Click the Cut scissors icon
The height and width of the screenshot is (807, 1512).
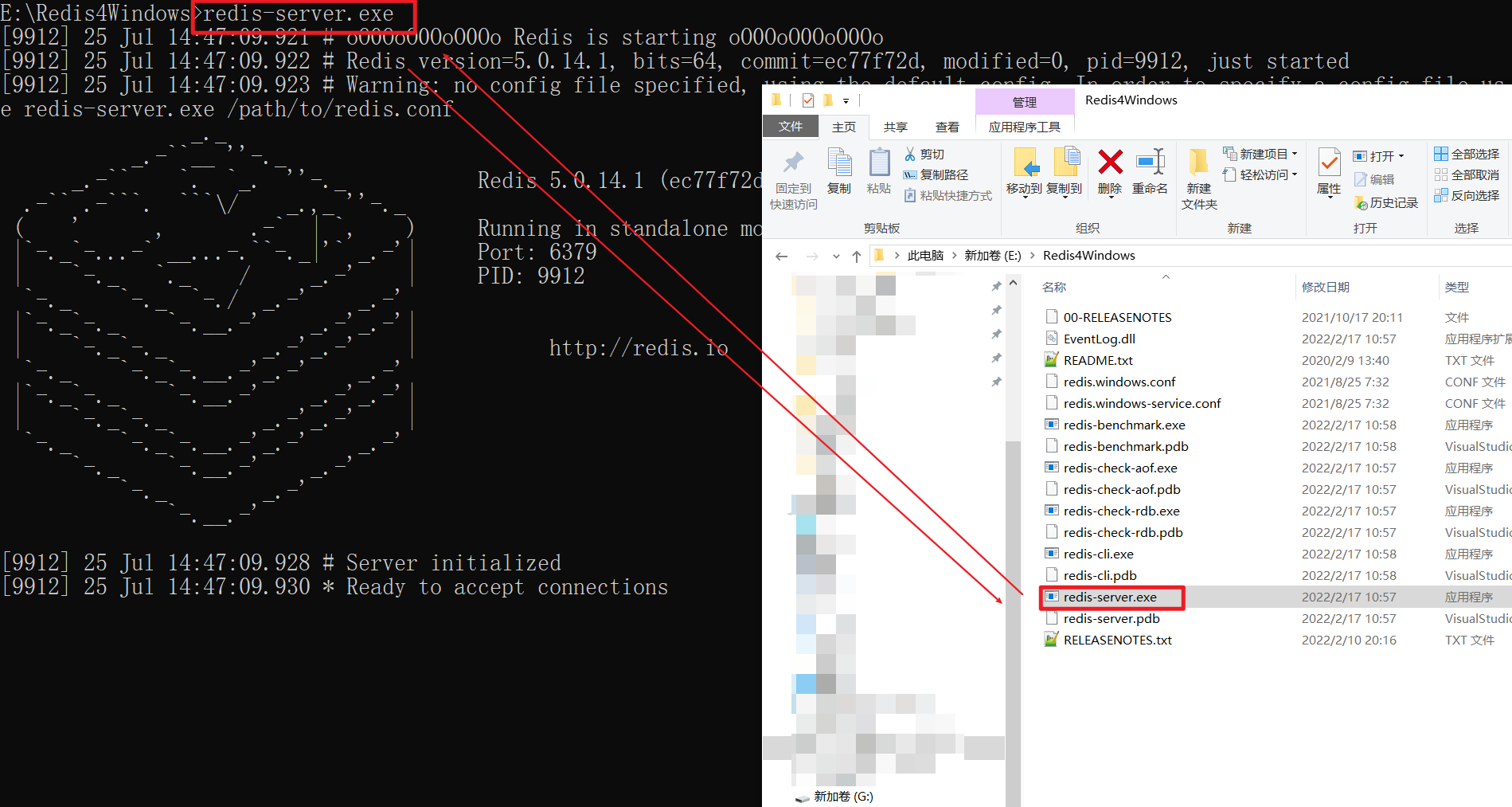[x=910, y=154]
